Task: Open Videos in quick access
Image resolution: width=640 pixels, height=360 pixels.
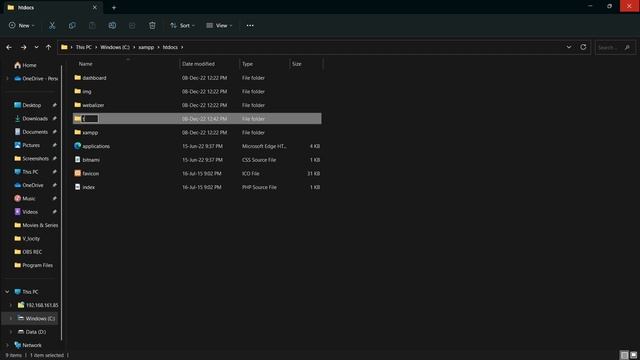Action: [26, 212]
